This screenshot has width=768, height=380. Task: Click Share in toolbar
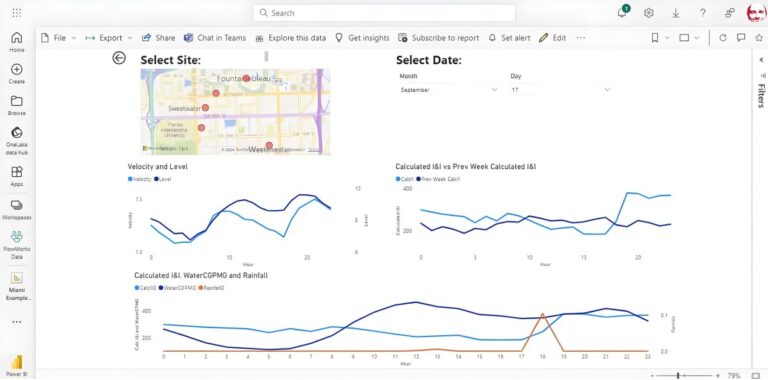pos(158,38)
